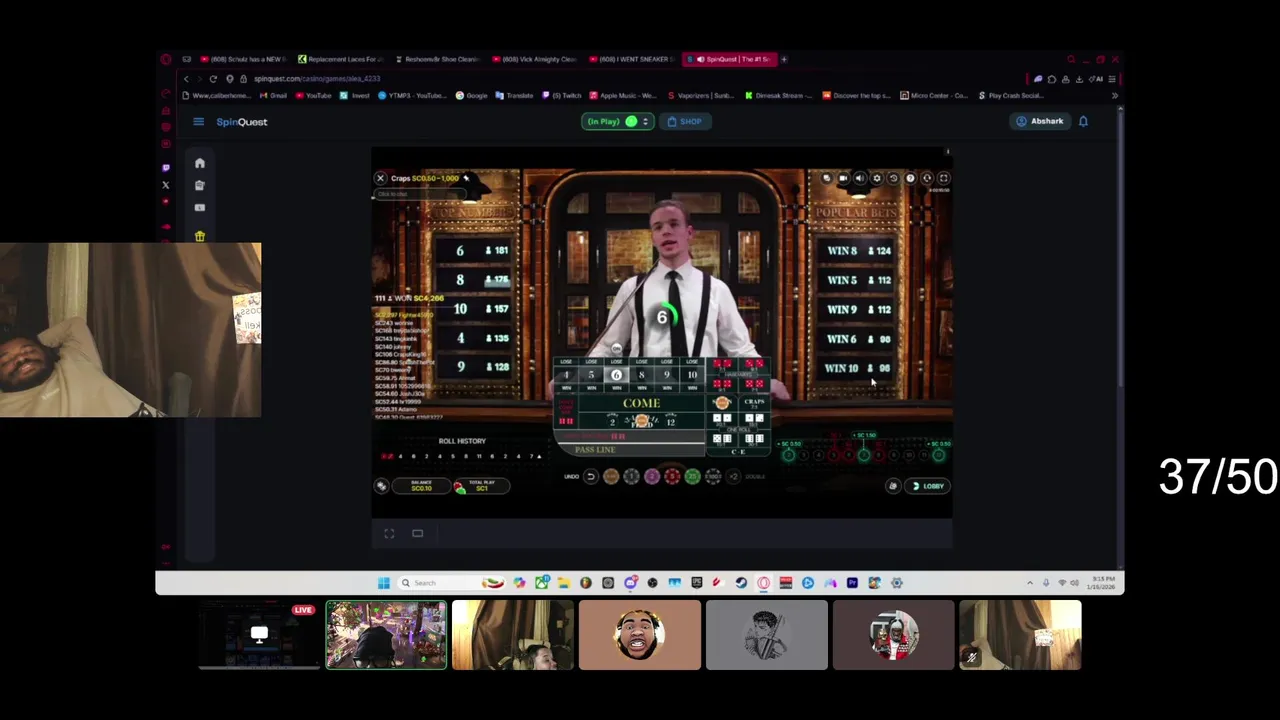Switch to Schulz has a NEW tab

tap(243, 59)
